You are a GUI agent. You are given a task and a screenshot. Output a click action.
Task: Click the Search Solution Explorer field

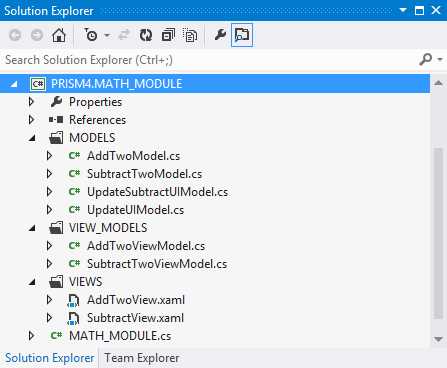(x=208, y=60)
